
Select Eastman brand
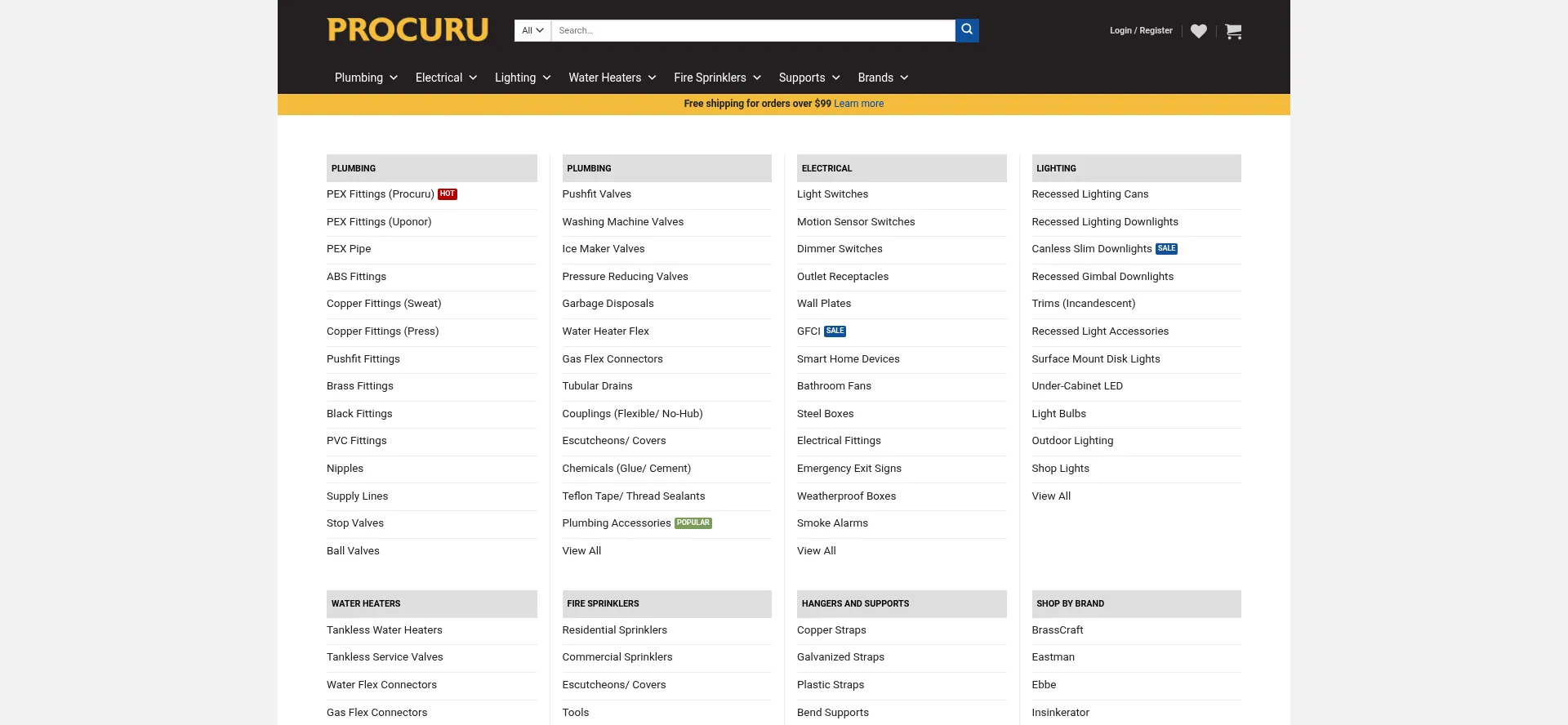click(x=1053, y=657)
